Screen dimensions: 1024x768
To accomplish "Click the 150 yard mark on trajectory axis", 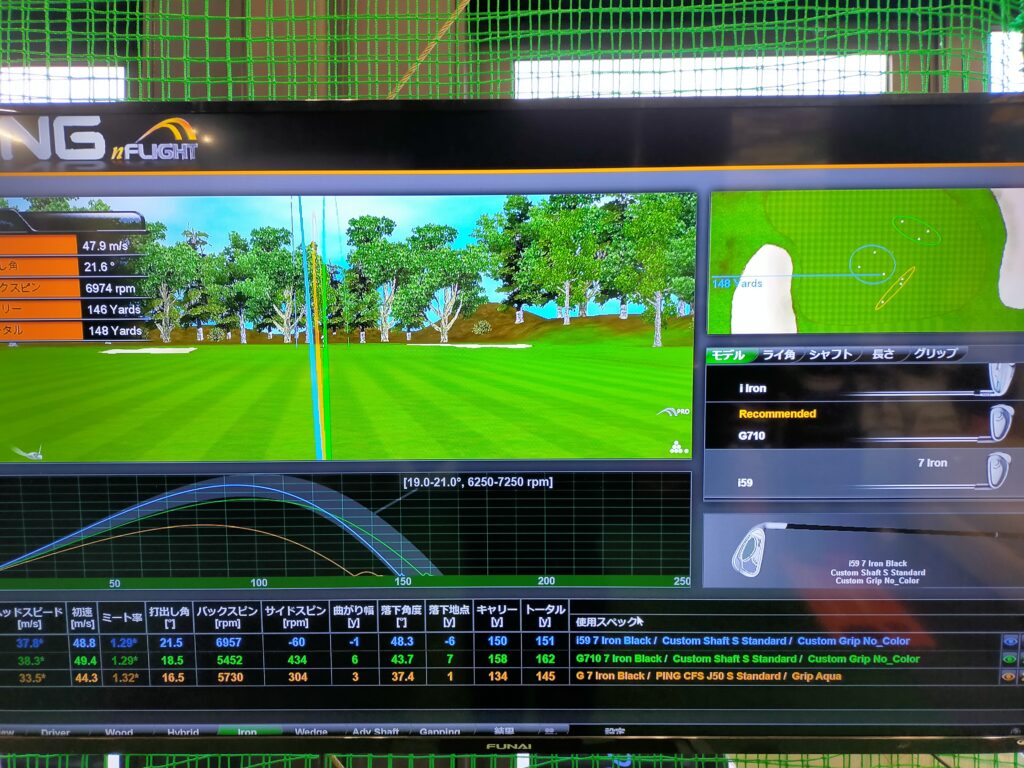I will 403,581.
